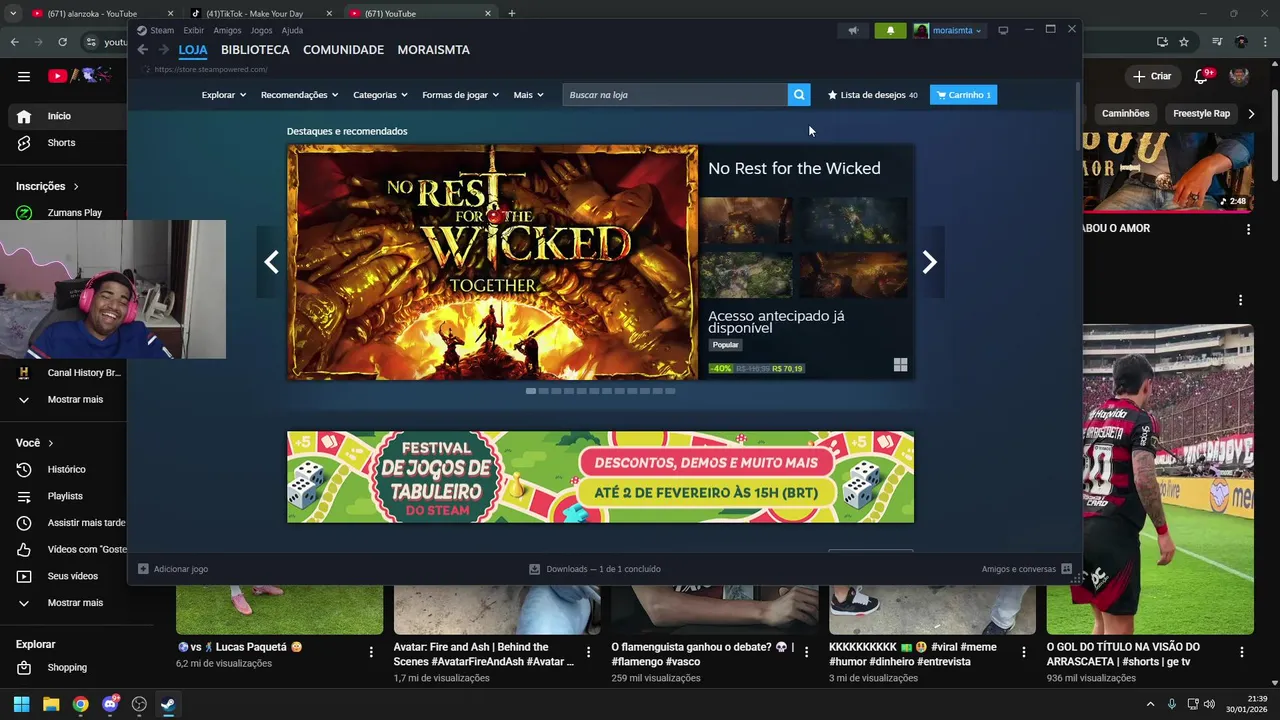Image resolution: width=1280 pixels, height=720 pixels.
Task: Open the Exibir menu in Steam
Action: tap(194, 30)
